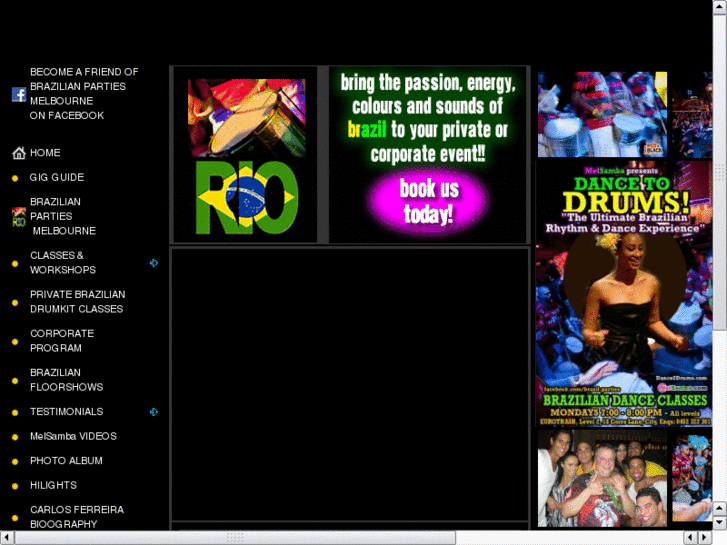Open the Testimonials page

click(x=66, y=411)
